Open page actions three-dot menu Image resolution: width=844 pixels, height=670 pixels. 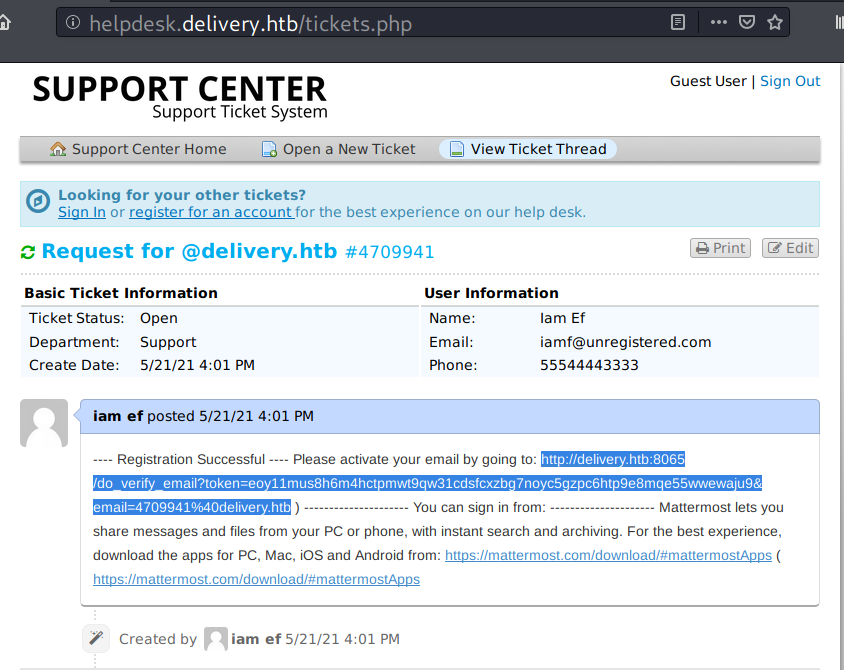pyautogui.click(x=719, y=22)
